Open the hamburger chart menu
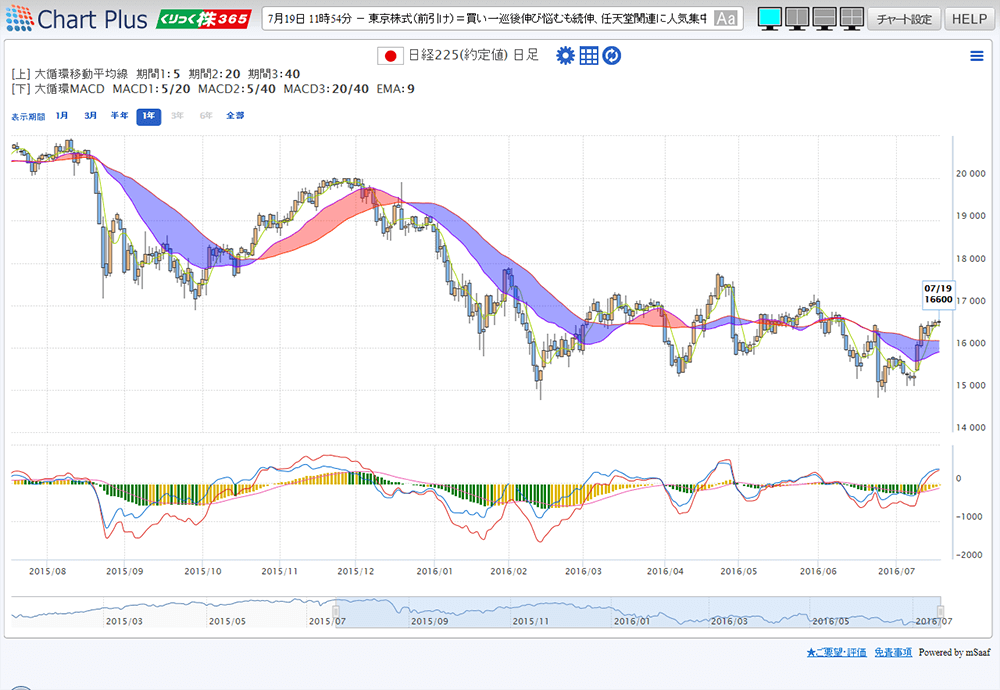This screenshot has height=690, width=1000. 976,56
